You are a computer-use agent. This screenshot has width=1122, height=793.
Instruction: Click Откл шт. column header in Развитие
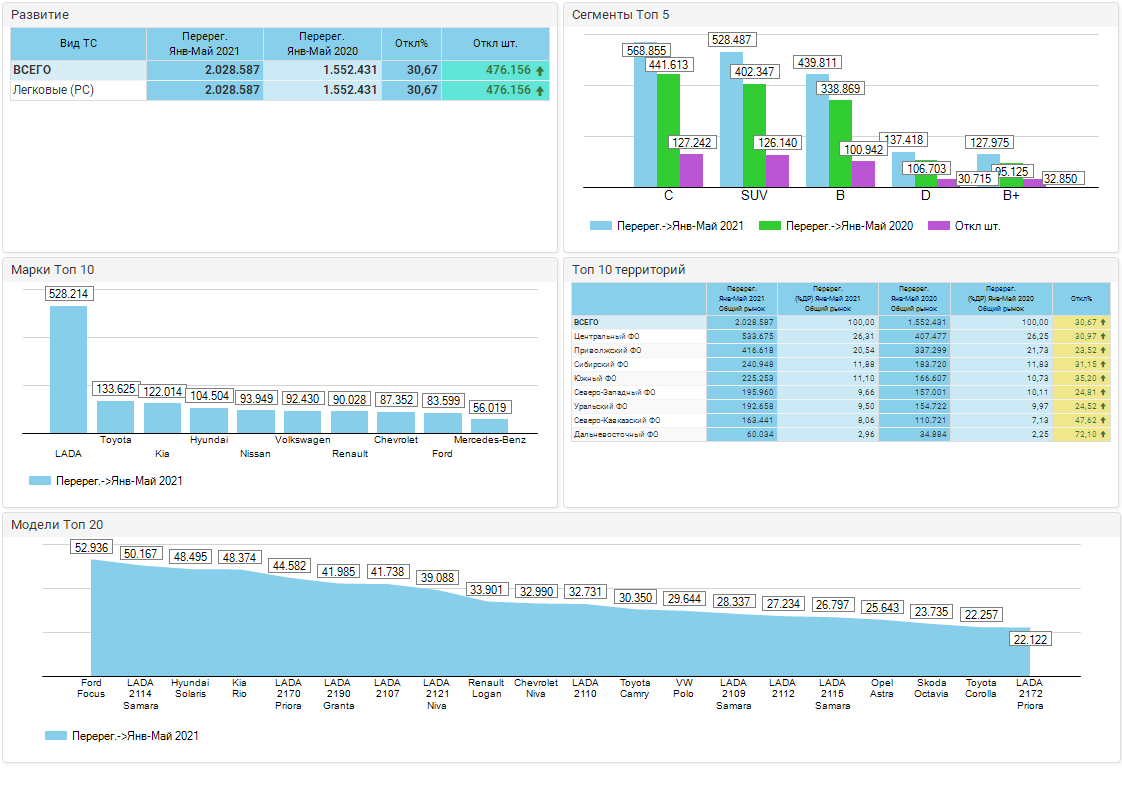click(x=495, y=43)
